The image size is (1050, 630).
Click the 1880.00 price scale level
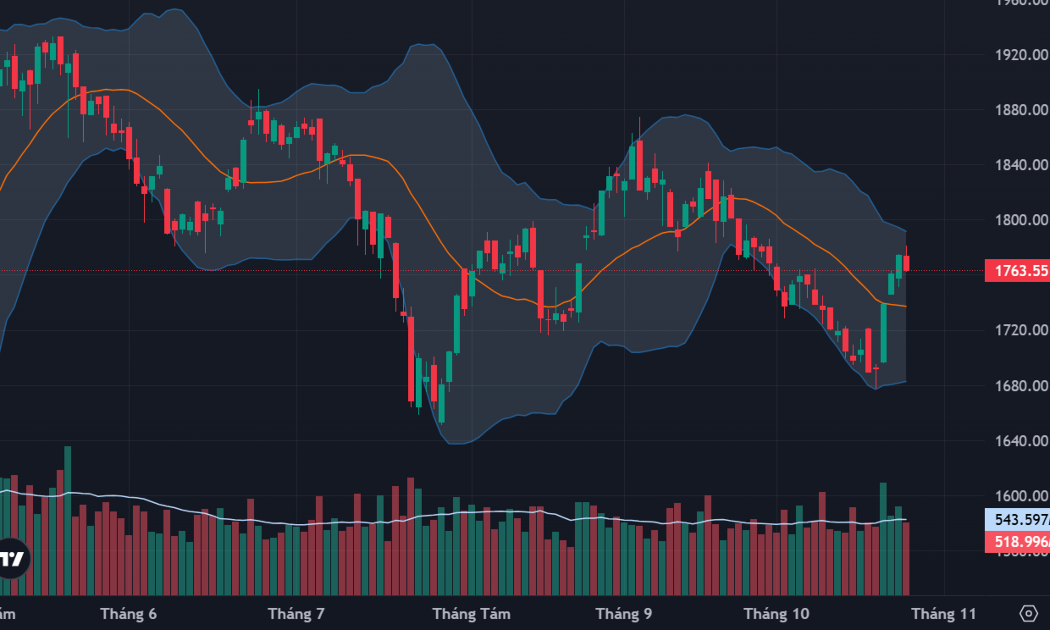click(x=1021, y=109)
